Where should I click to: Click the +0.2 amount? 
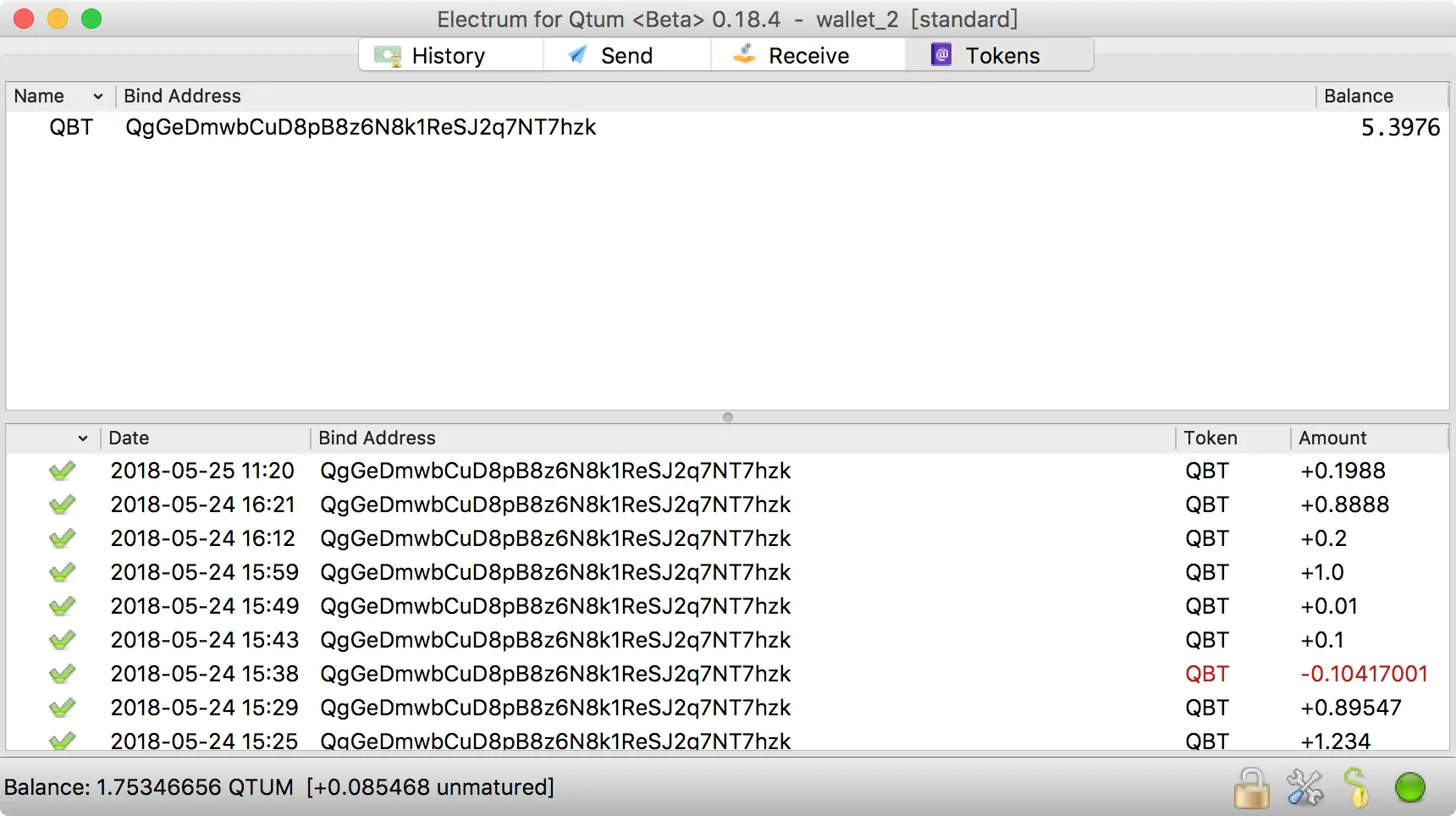1323,538
